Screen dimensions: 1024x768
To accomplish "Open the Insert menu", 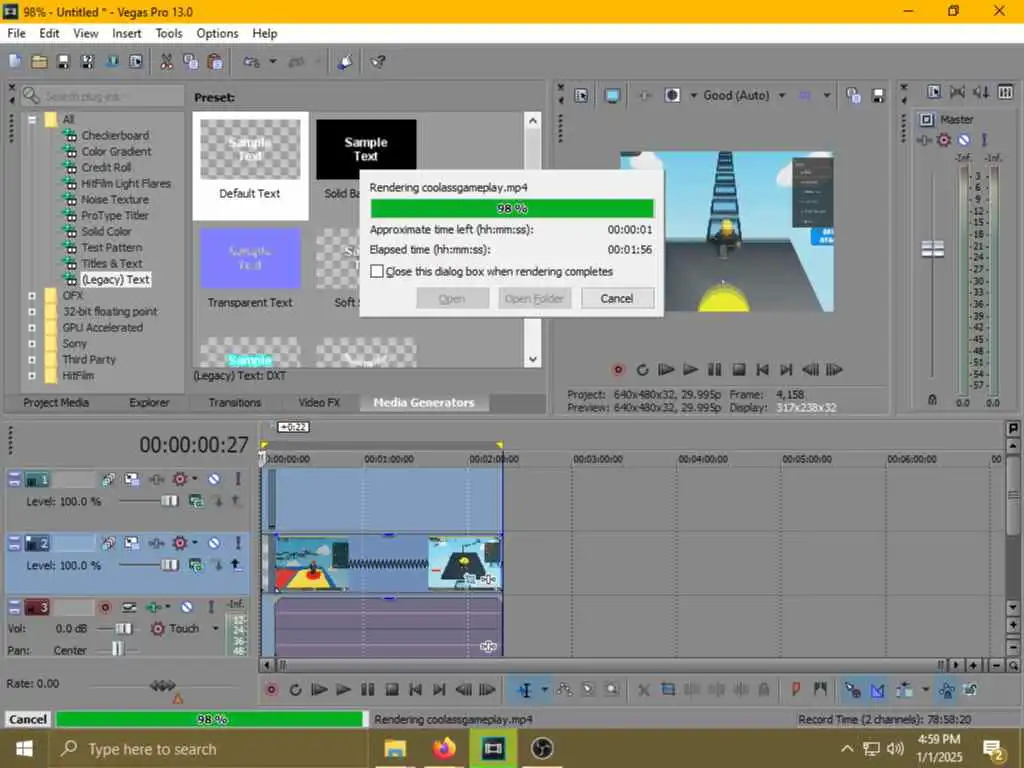I will [127, 33].
